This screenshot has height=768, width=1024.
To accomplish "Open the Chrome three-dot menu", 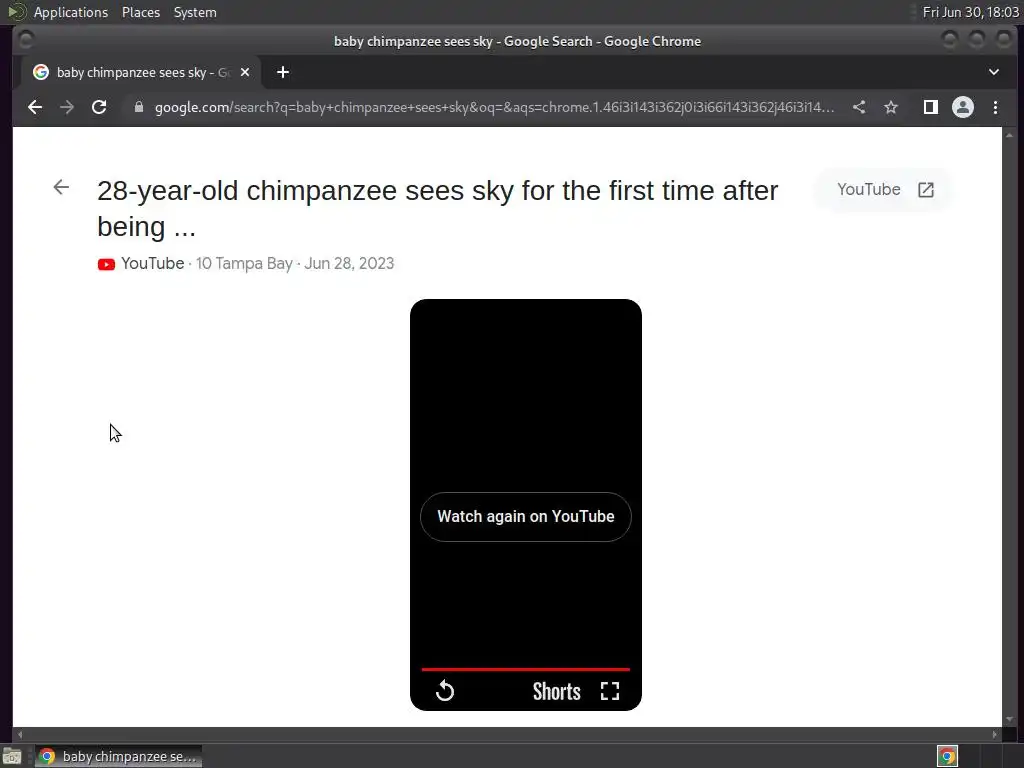I will click(x=995, y=107).
